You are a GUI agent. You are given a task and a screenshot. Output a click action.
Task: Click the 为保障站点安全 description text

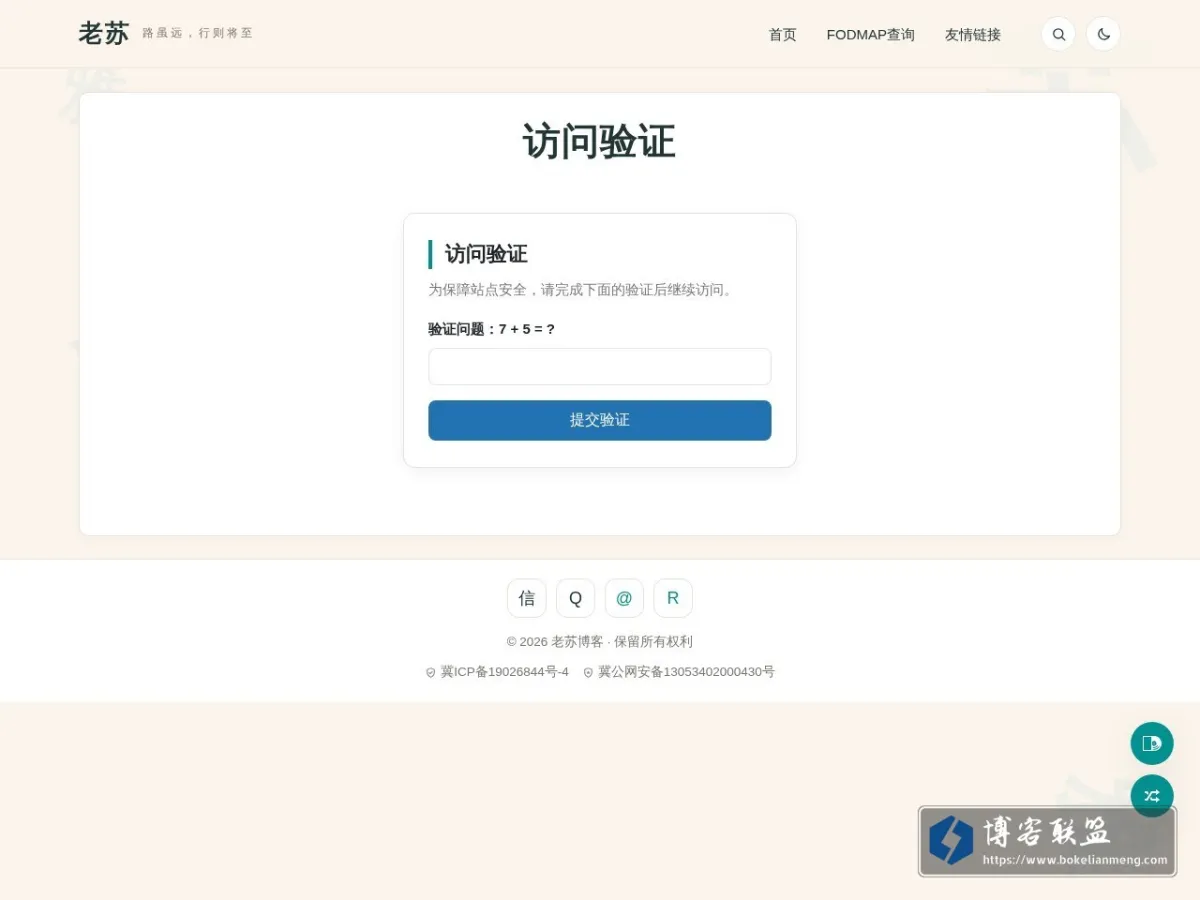(x=582, y=290)
